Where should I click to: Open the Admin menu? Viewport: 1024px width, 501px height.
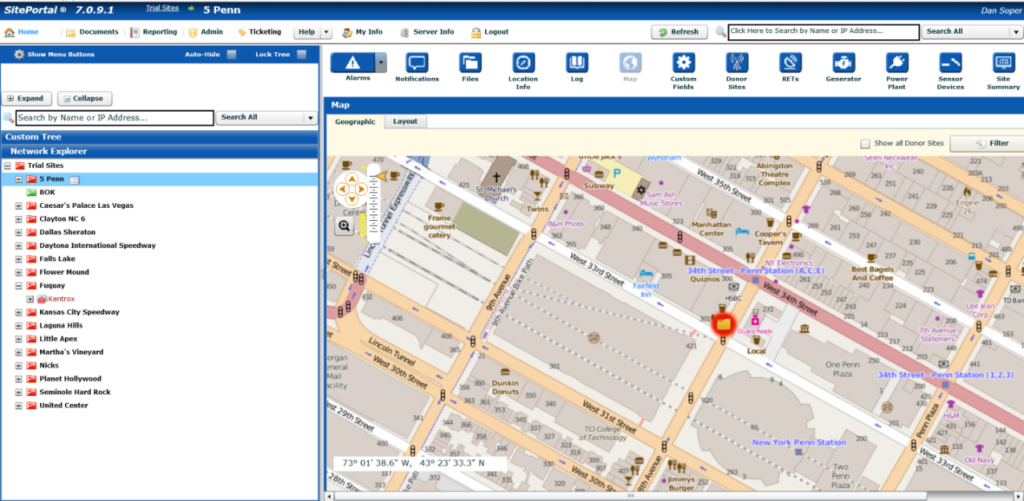pyautogui.click(x=206, y=32)
